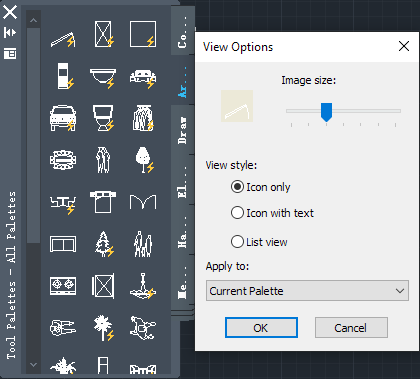Choose the evergreen tree block icon
The width and height of the screenshot is (420, 379).
104,244
